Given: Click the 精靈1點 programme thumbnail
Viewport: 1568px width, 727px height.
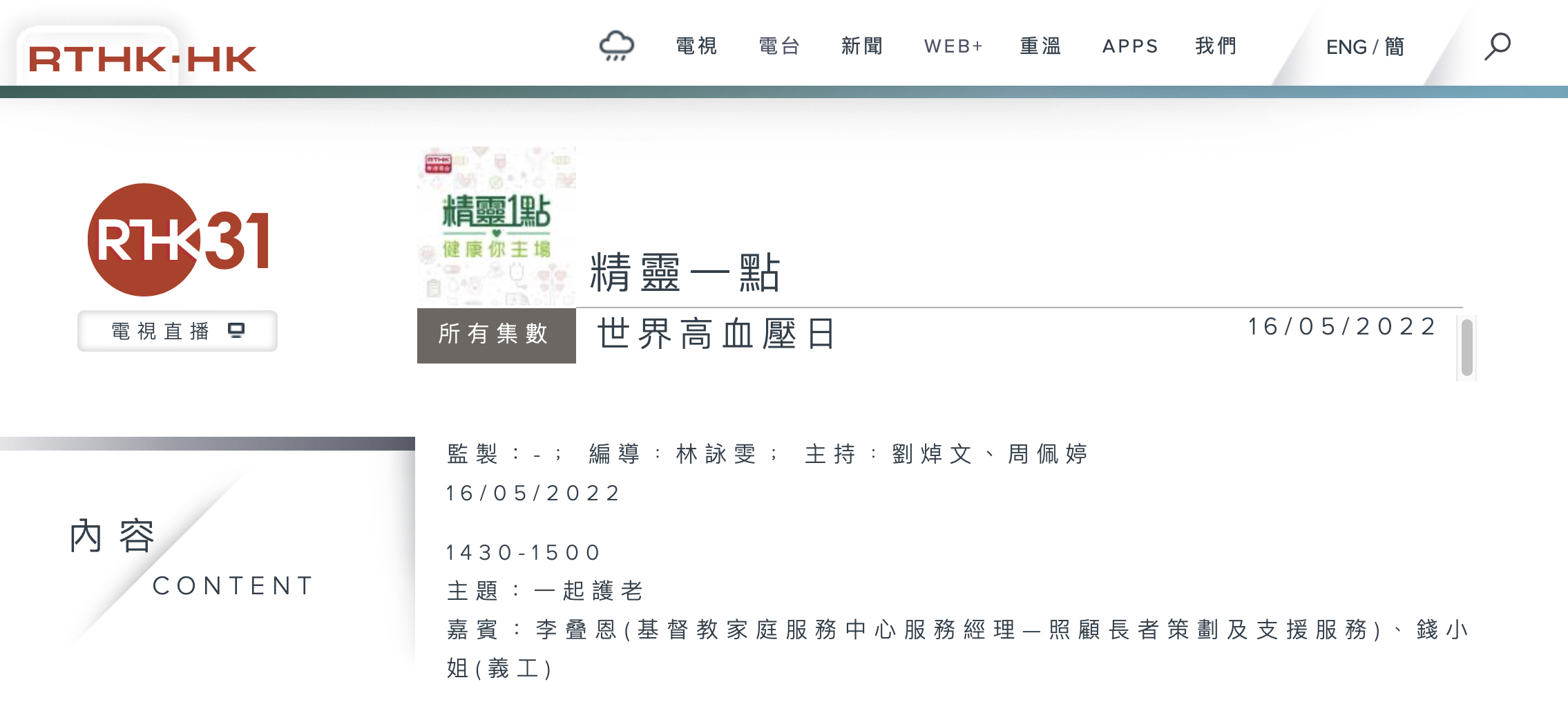Looking at the screenshot, I should 497,226.
